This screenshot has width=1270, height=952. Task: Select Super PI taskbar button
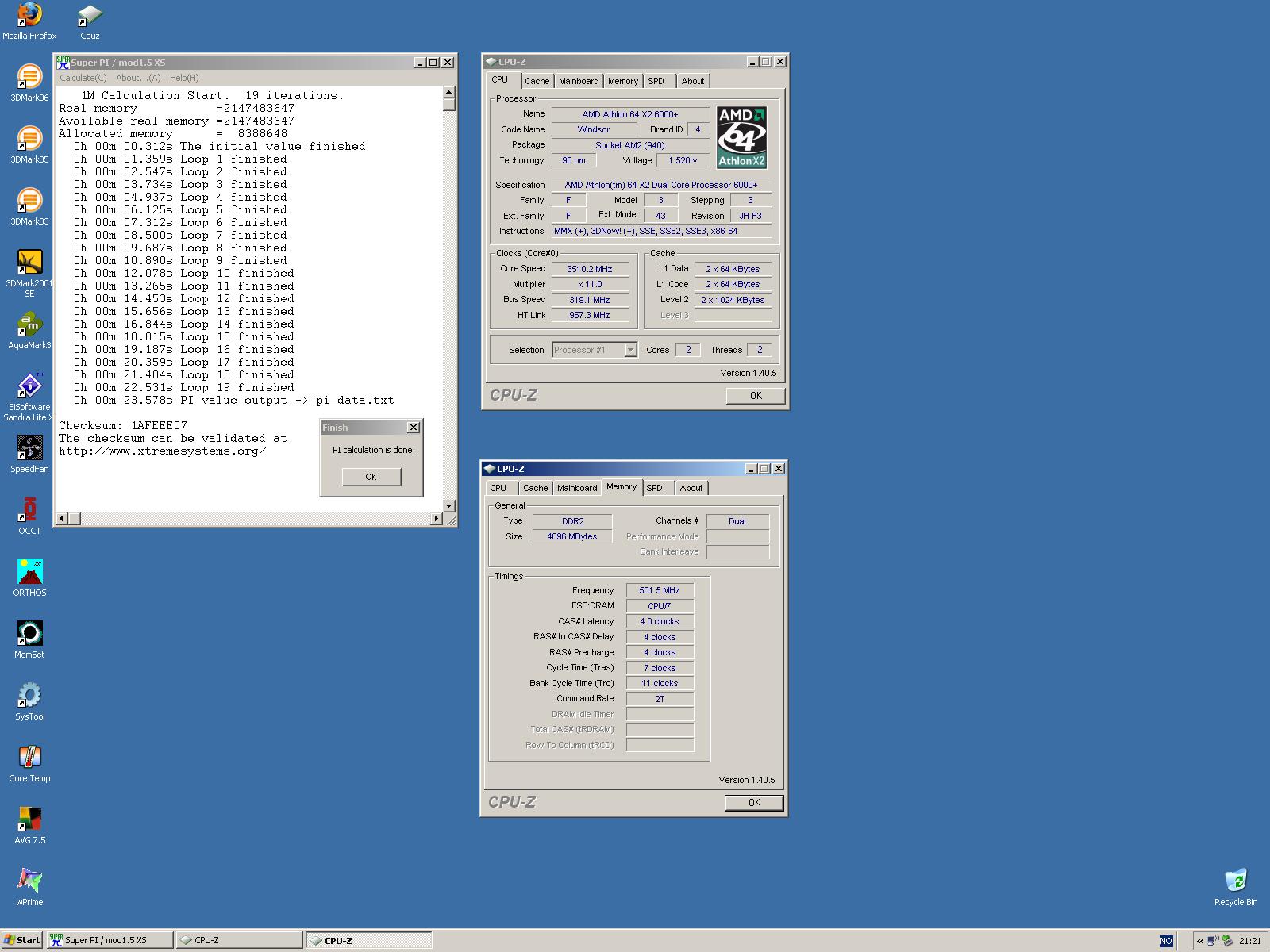[x=110, y=940]
